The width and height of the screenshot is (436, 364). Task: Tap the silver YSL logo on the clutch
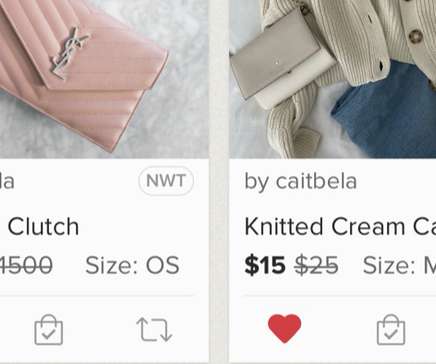click(70, 53)
